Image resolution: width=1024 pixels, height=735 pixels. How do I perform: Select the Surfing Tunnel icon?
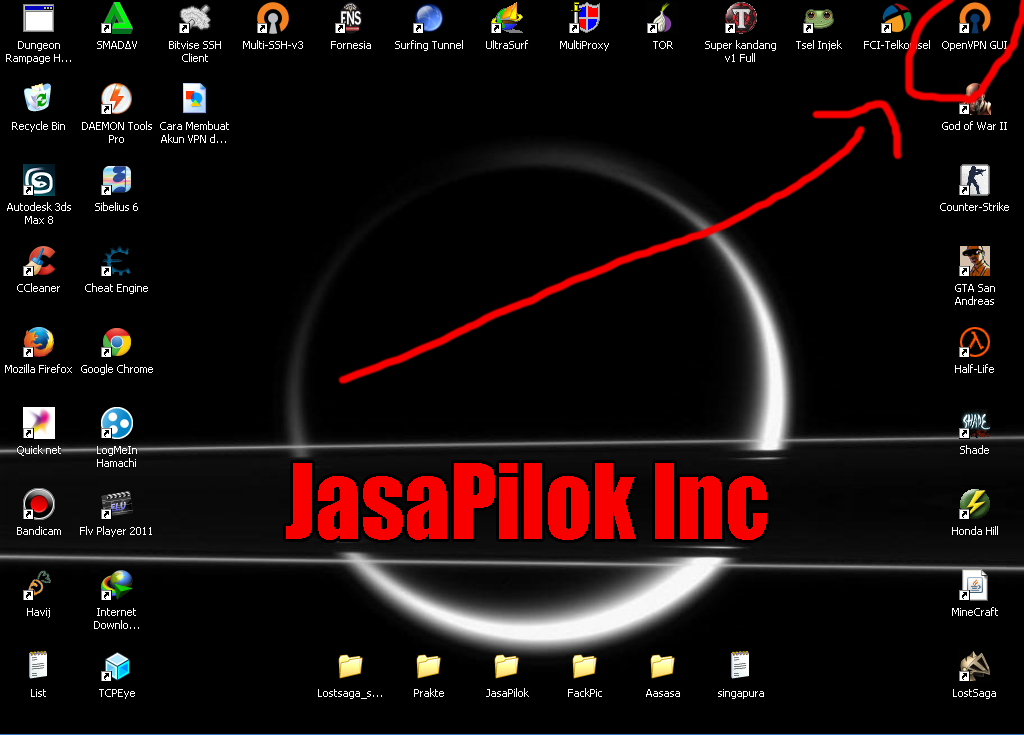[x=428, y=18]
